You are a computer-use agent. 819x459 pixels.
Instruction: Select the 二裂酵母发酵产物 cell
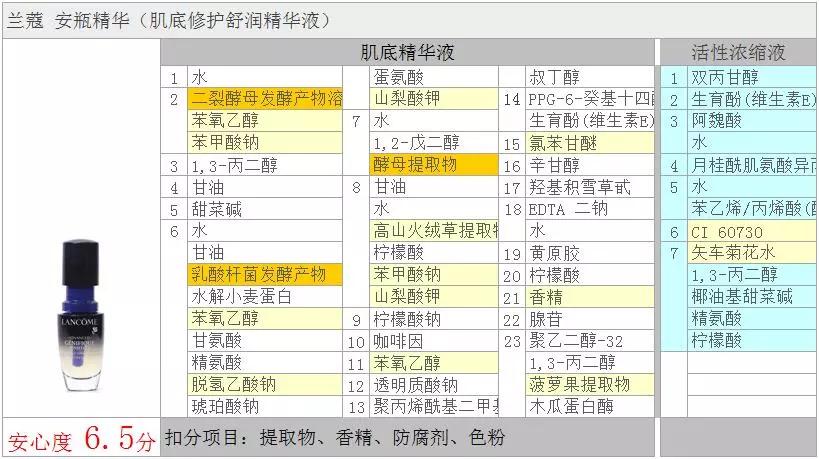[x=265, y=99]
